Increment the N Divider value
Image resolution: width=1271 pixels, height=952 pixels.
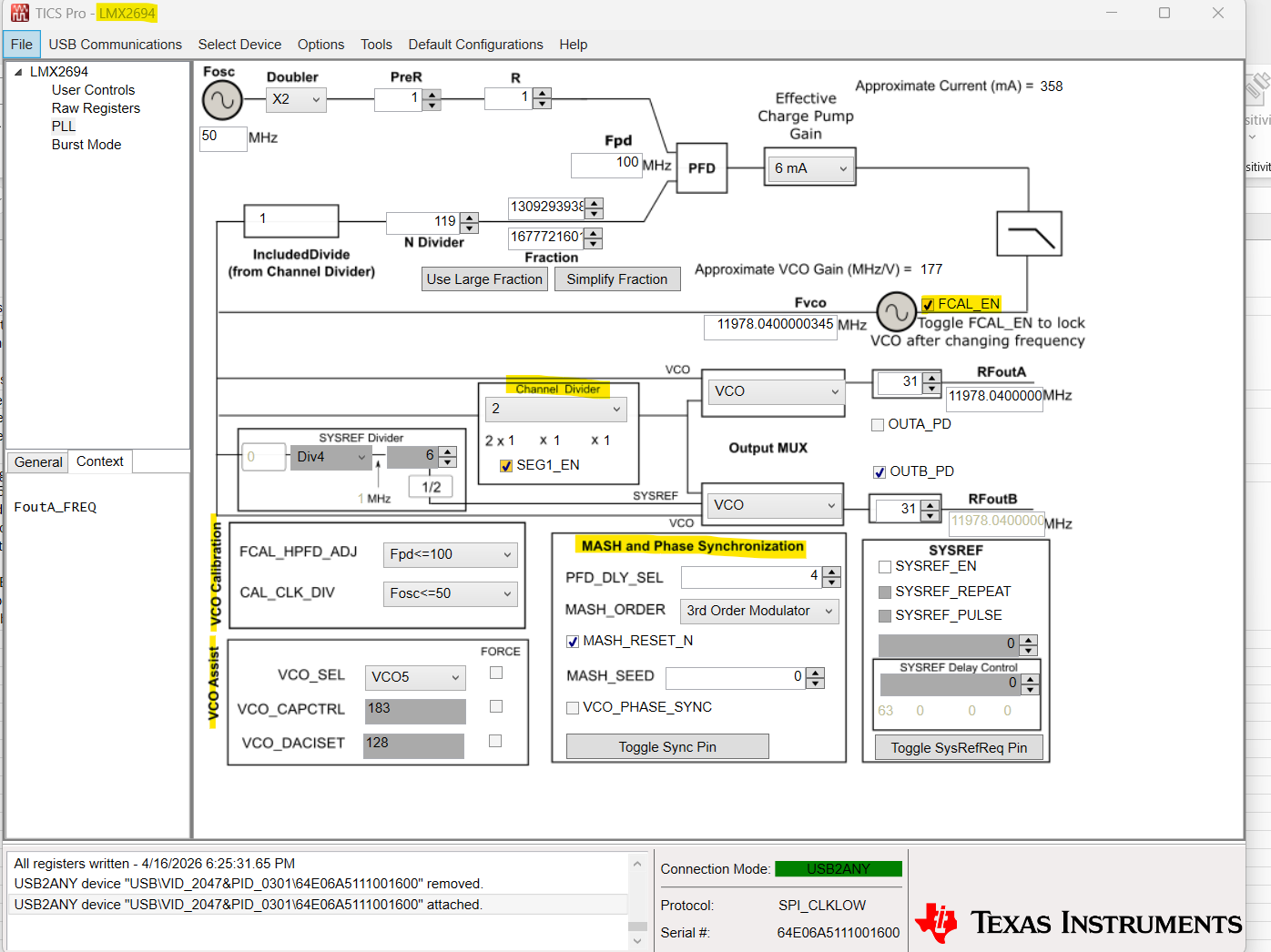click(470, 218)
